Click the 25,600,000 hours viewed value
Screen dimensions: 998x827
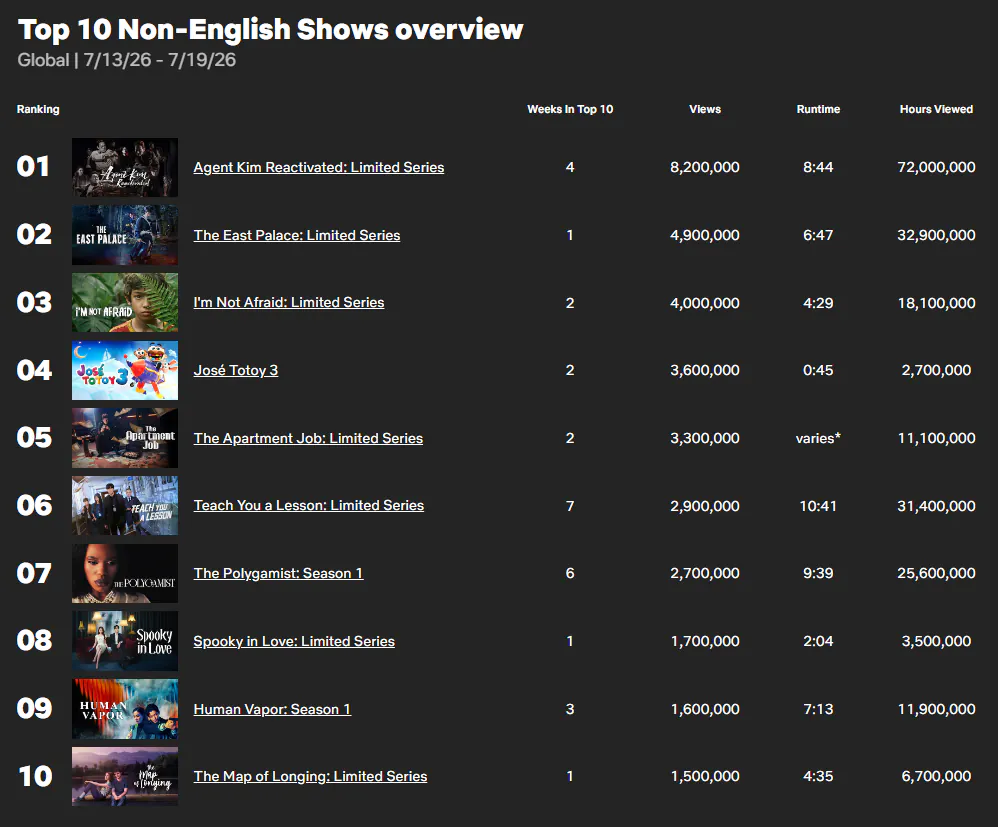[936, 574]
